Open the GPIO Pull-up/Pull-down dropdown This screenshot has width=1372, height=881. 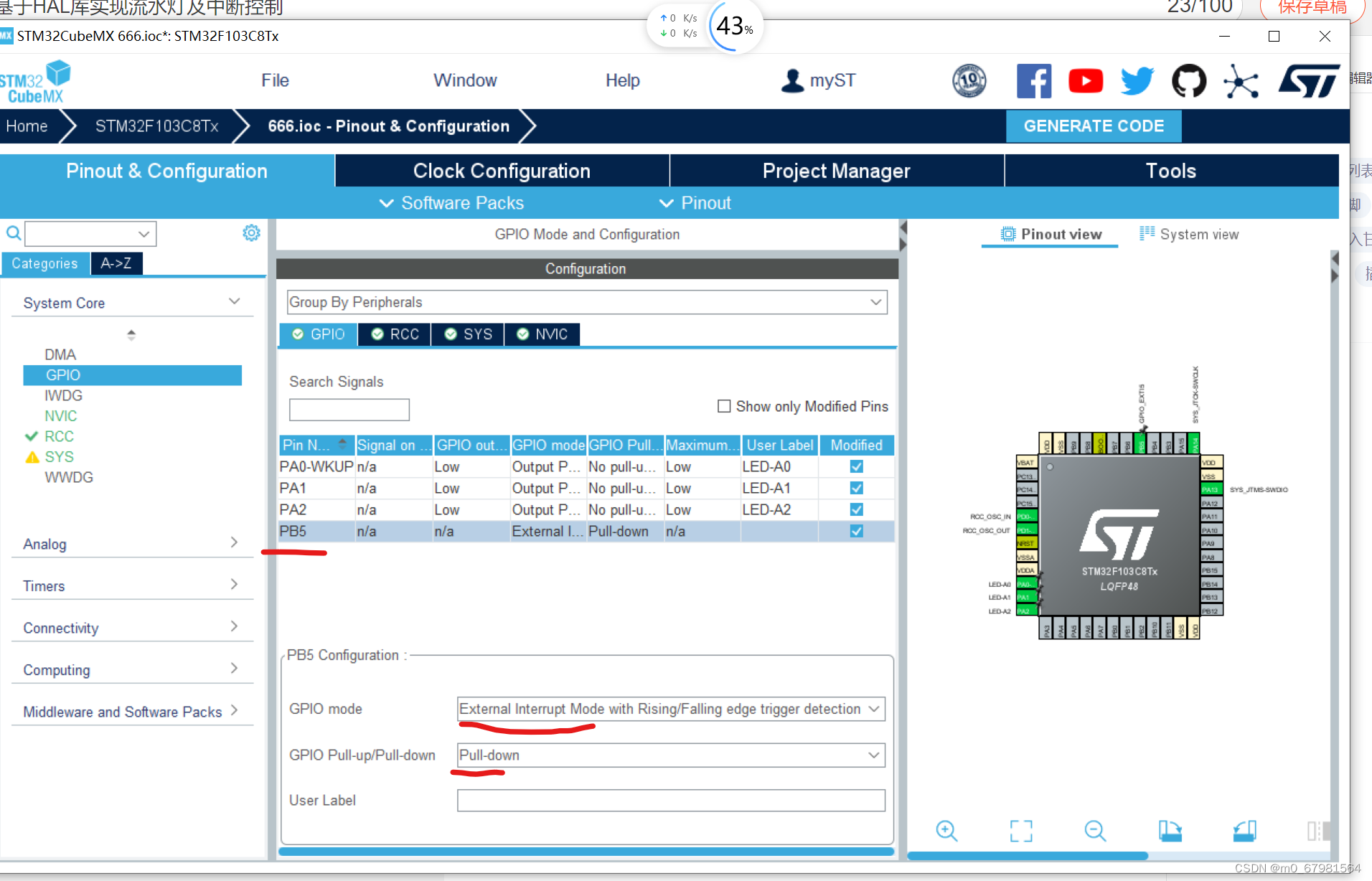671,755
